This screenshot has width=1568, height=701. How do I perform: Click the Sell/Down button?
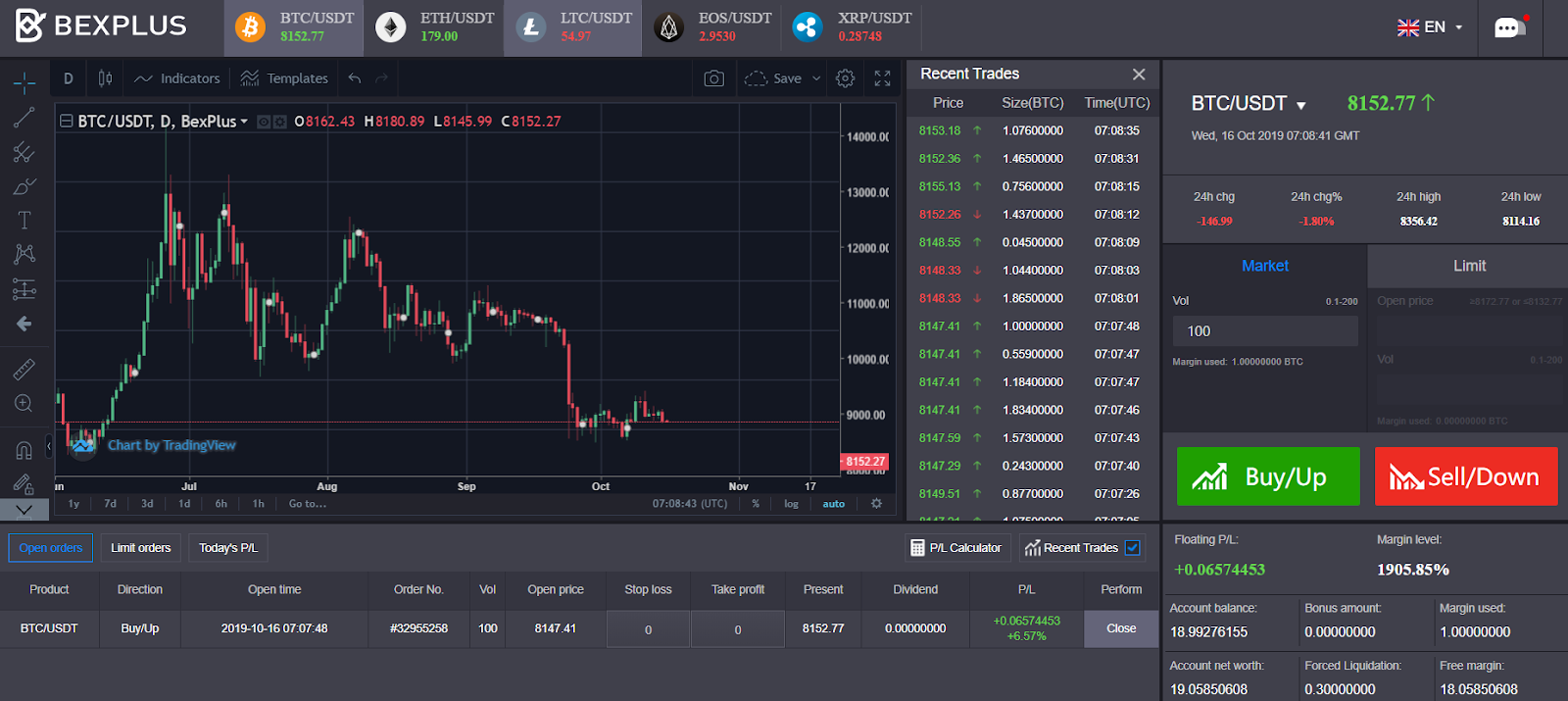coord(1466,476)
